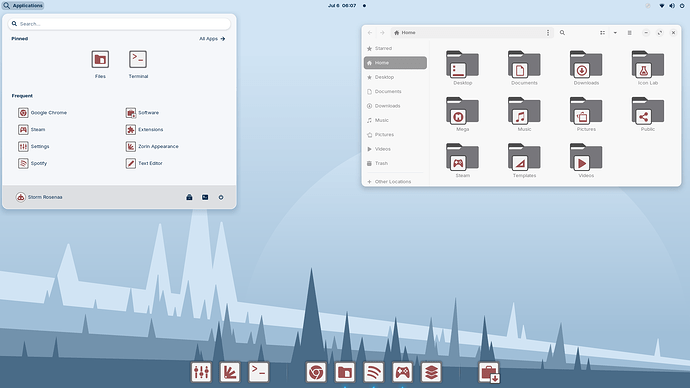Click Files icon in the dock
690x388 pixels.
[x=345, y=372]
